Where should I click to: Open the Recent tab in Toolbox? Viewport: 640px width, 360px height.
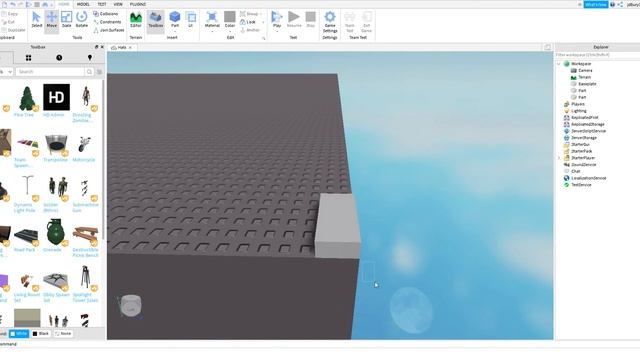click(59, 58)
